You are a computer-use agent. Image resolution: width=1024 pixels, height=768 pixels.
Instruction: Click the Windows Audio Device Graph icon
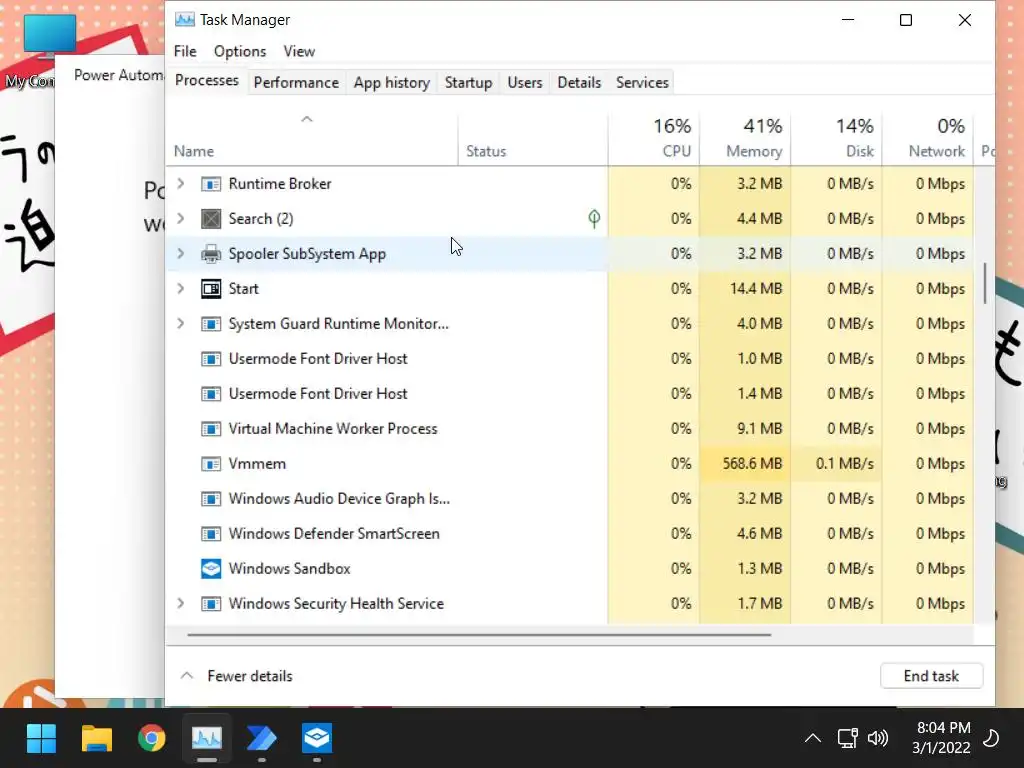210,499
